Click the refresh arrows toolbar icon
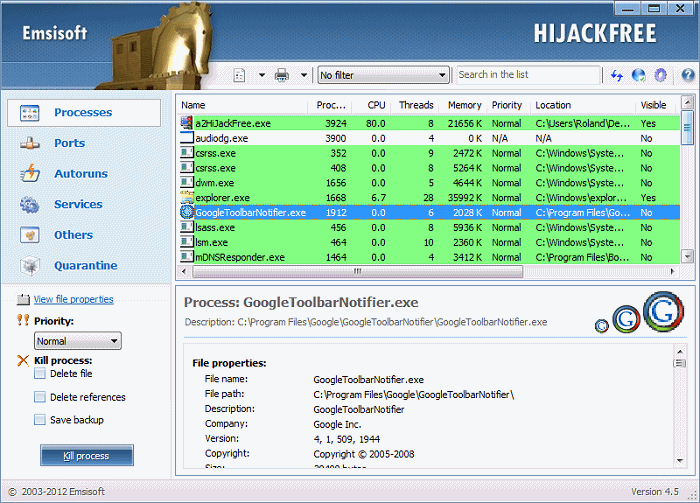 [x=617, y=75]
